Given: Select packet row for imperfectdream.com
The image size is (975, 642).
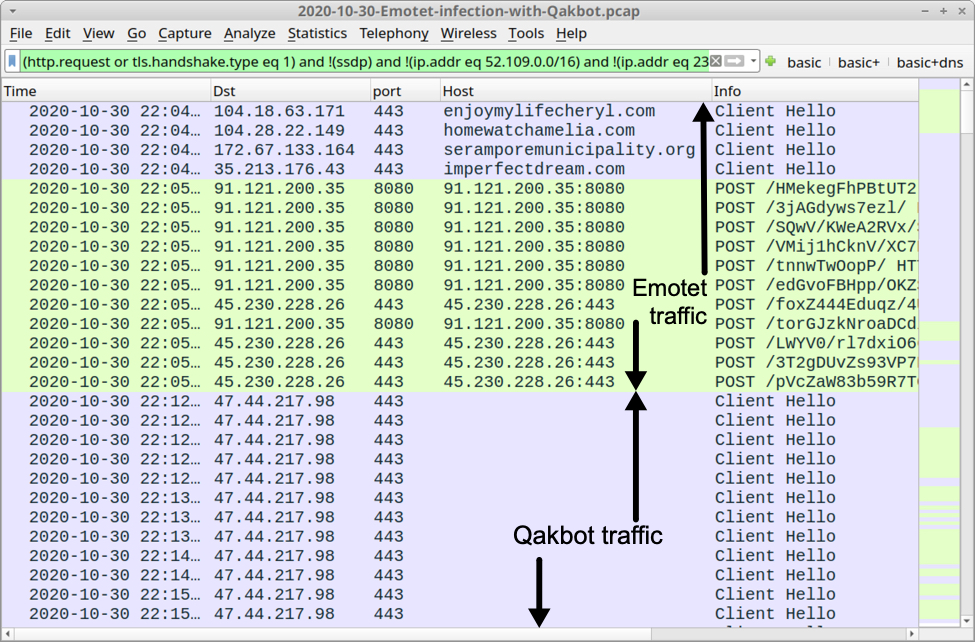Looking at the screenshot, I should (460, 169).
